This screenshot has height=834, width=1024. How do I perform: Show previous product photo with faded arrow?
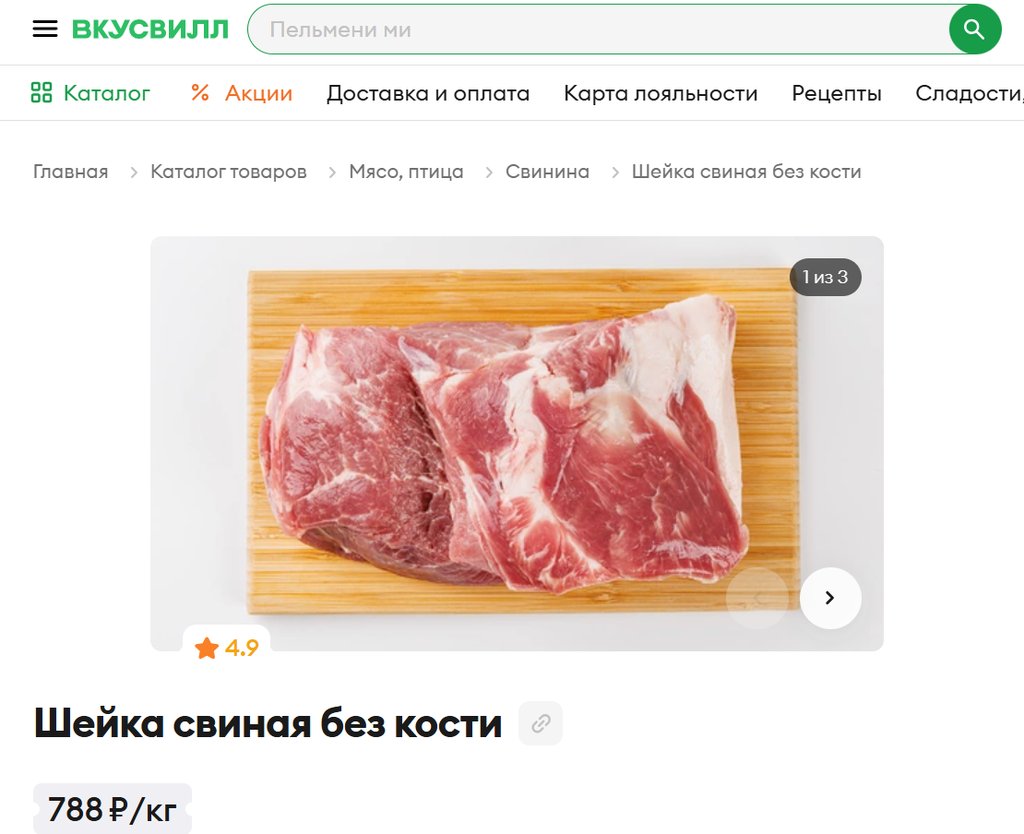tap(757, 598)
